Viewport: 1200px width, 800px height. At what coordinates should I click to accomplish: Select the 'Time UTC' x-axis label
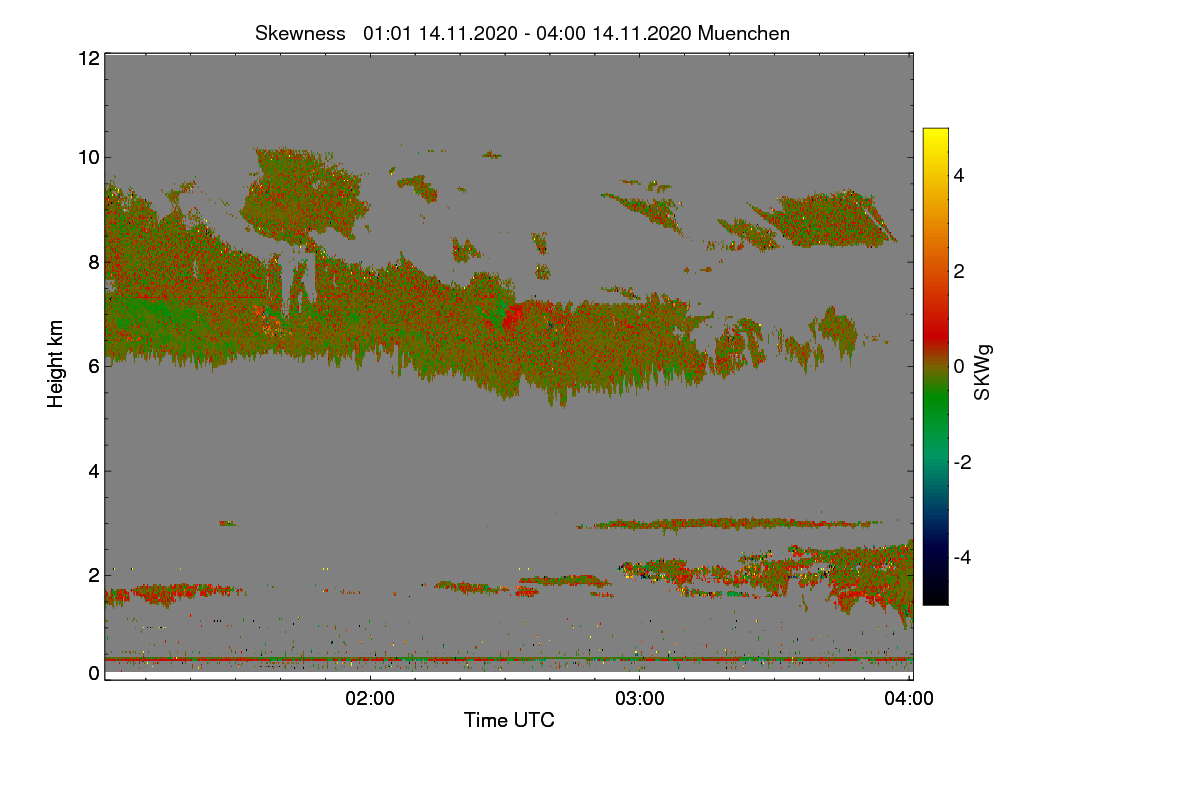tap(509, 720)
